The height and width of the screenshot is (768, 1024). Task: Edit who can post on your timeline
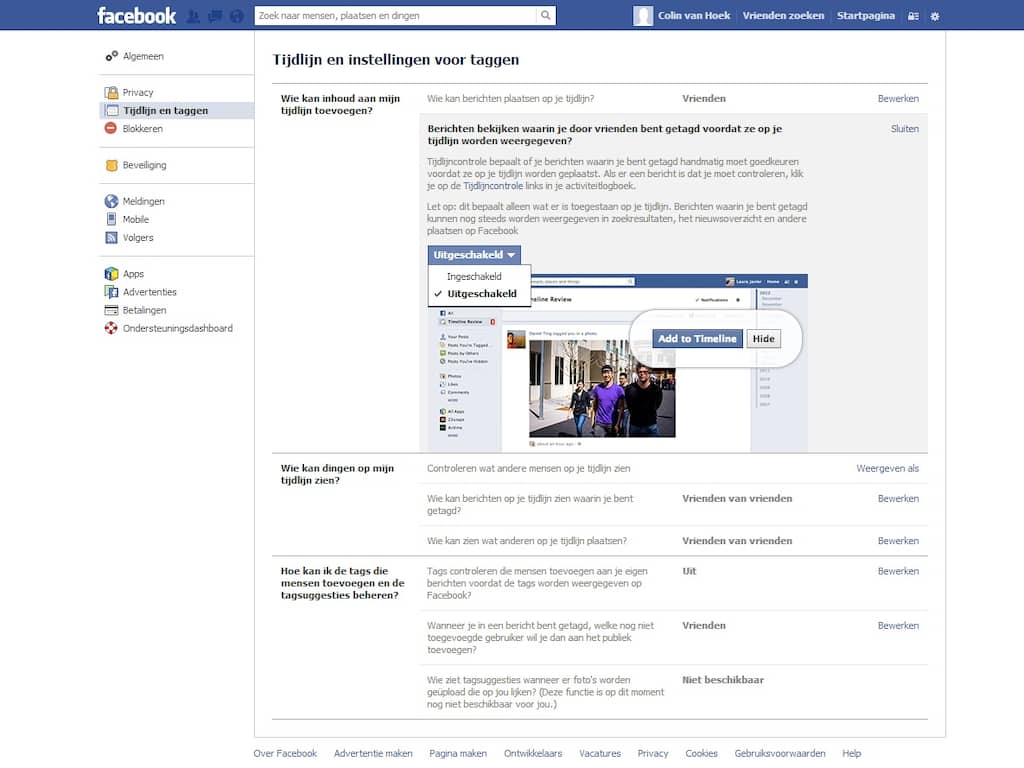[x=898, y=99]
